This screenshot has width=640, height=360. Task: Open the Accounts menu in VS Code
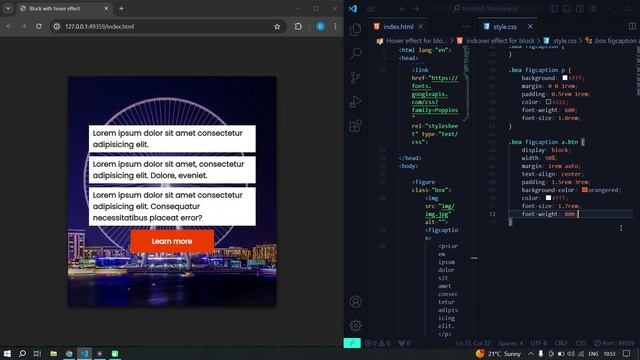[x=356, y=302]
